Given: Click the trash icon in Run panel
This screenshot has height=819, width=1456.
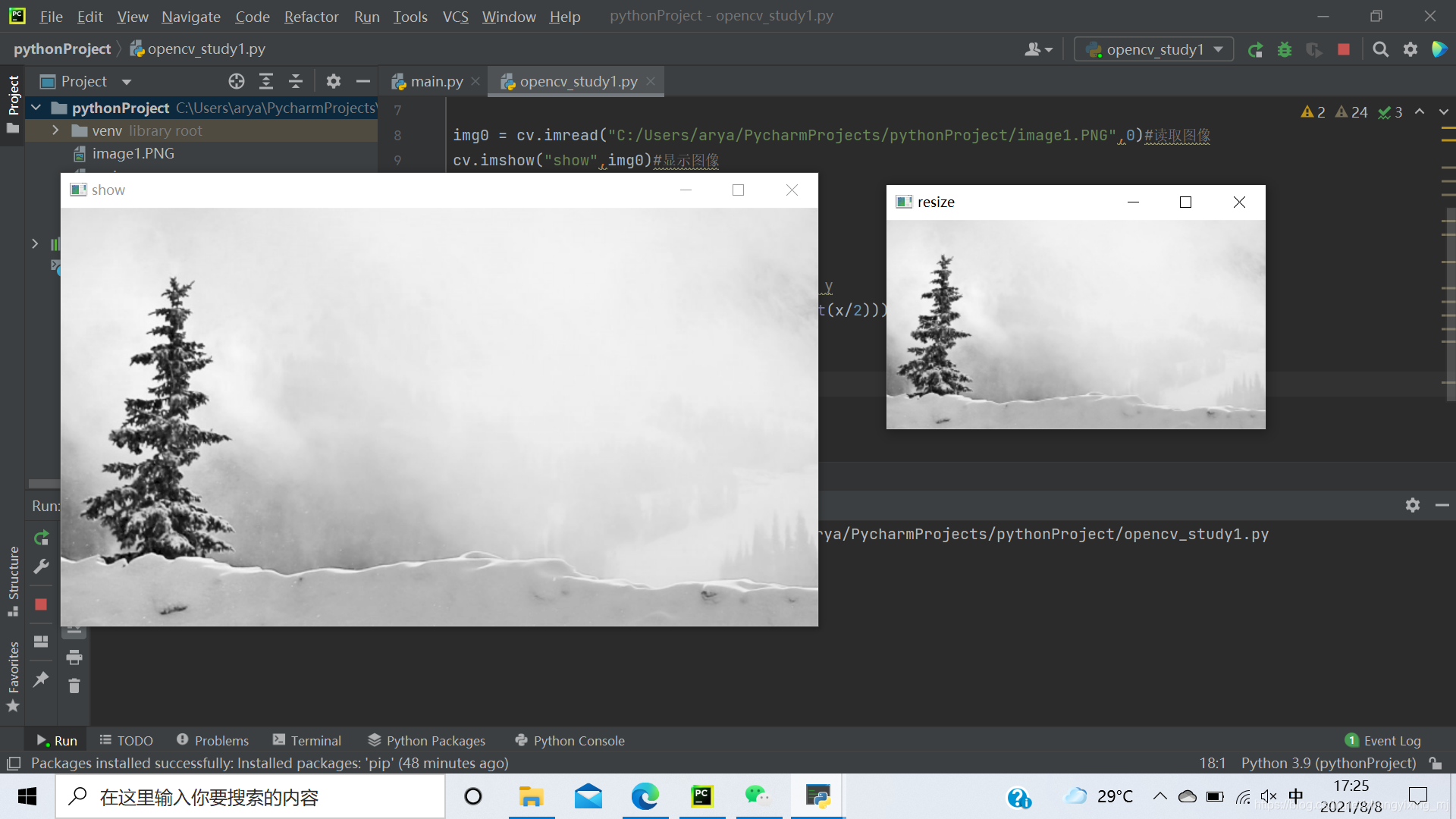Looking at the screenshot, I should point(74,686).
